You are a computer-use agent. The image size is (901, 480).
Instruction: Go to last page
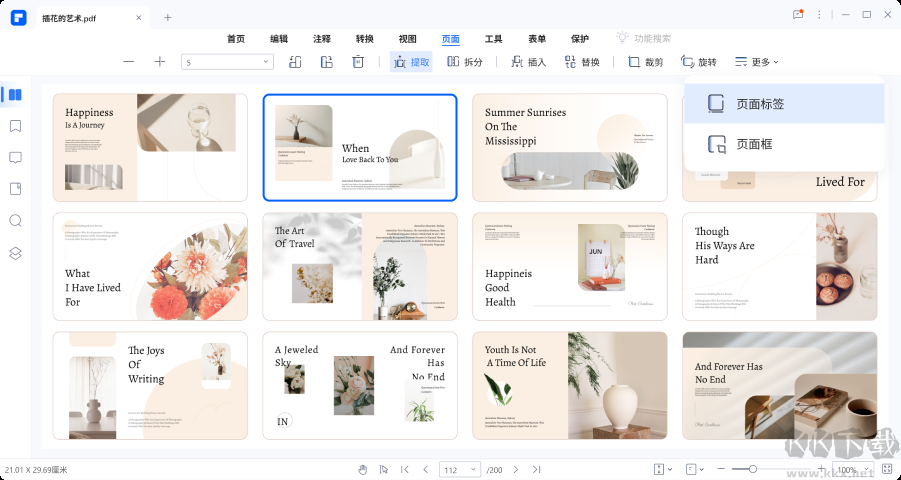click(x=536, y=470)
